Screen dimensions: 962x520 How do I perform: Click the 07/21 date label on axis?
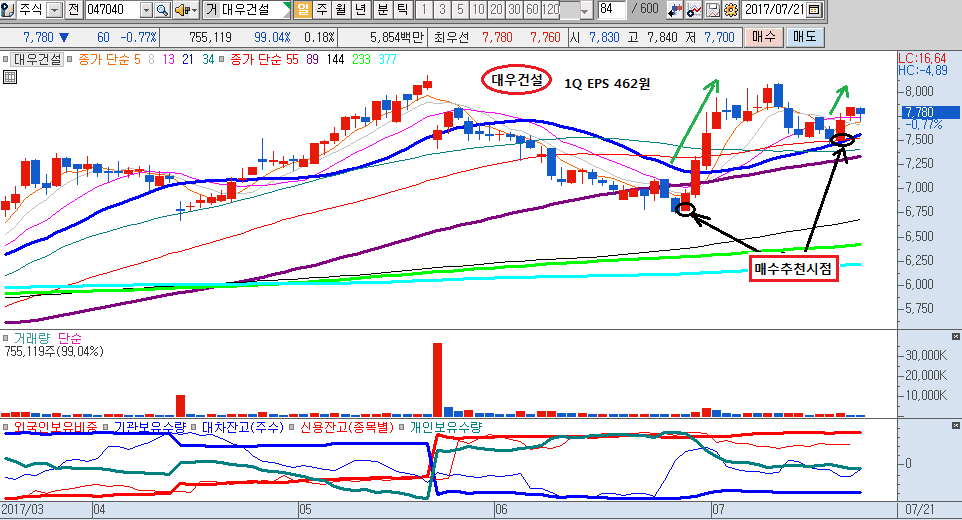[x=920, y=510]
